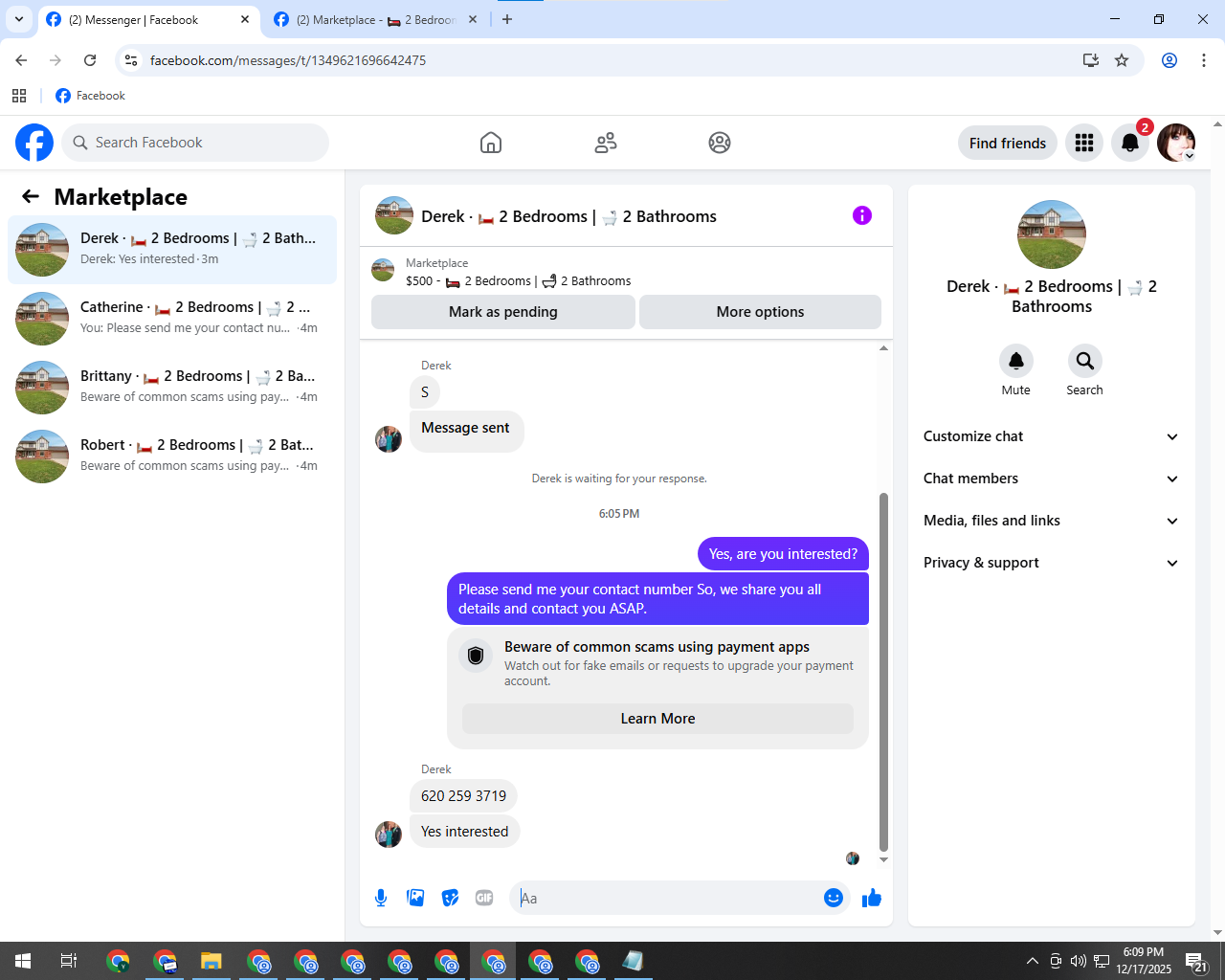Open Brittany conversation in list

172,388
